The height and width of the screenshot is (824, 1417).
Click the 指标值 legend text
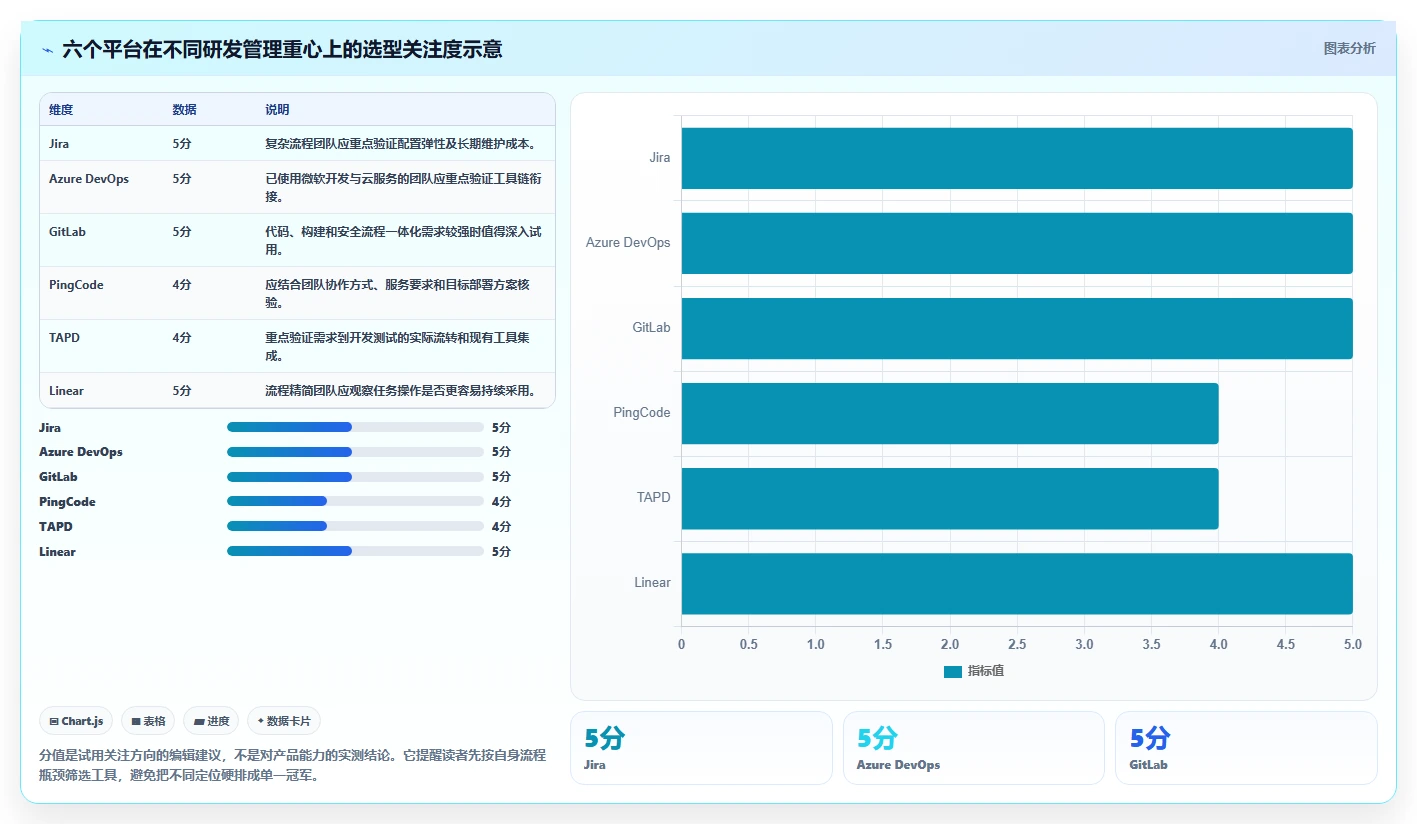click(x=986, y=671)
